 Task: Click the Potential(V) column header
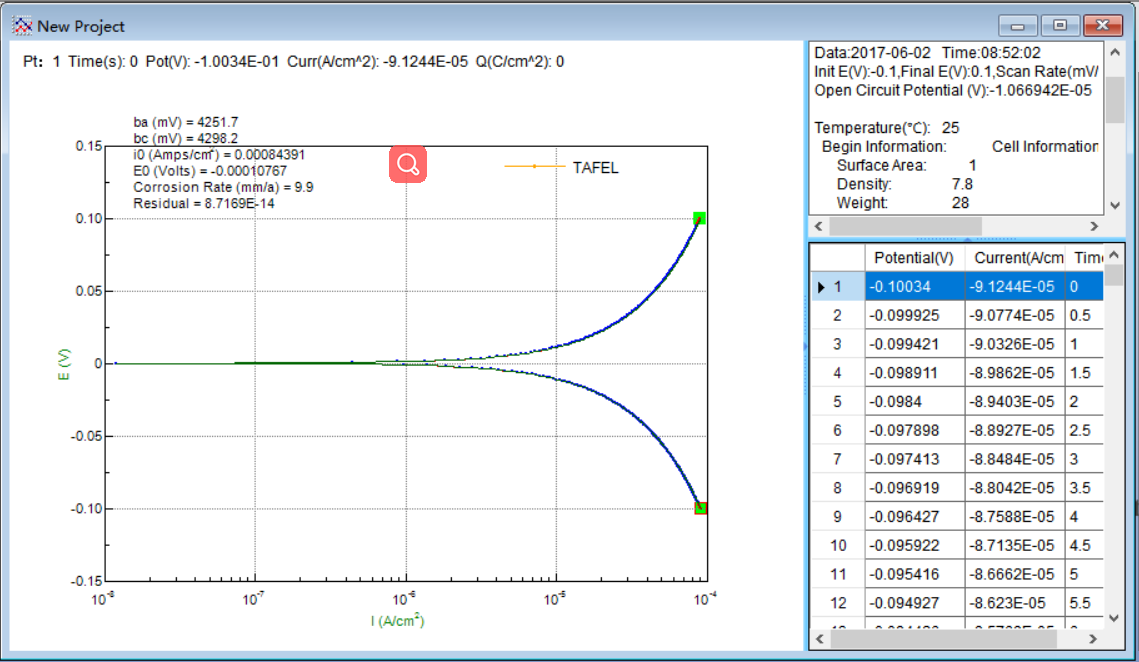913,258
